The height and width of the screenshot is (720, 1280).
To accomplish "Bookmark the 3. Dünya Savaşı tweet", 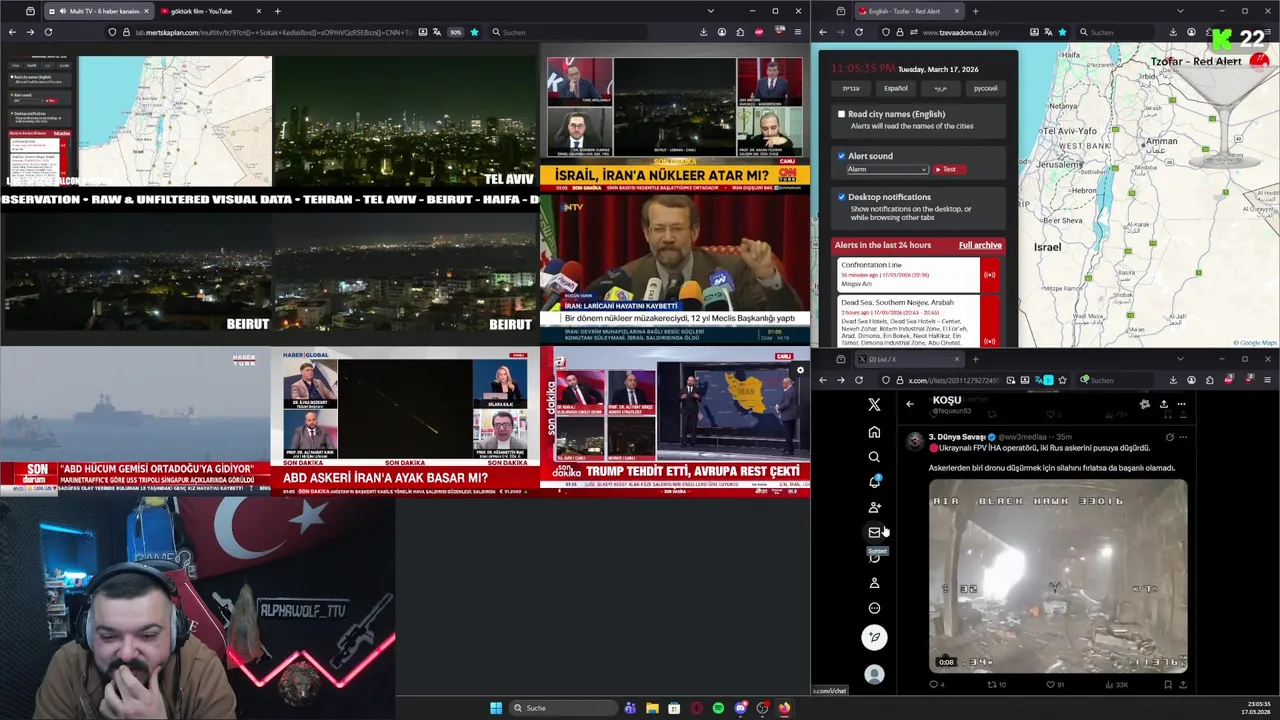I will click(1167, 685).
